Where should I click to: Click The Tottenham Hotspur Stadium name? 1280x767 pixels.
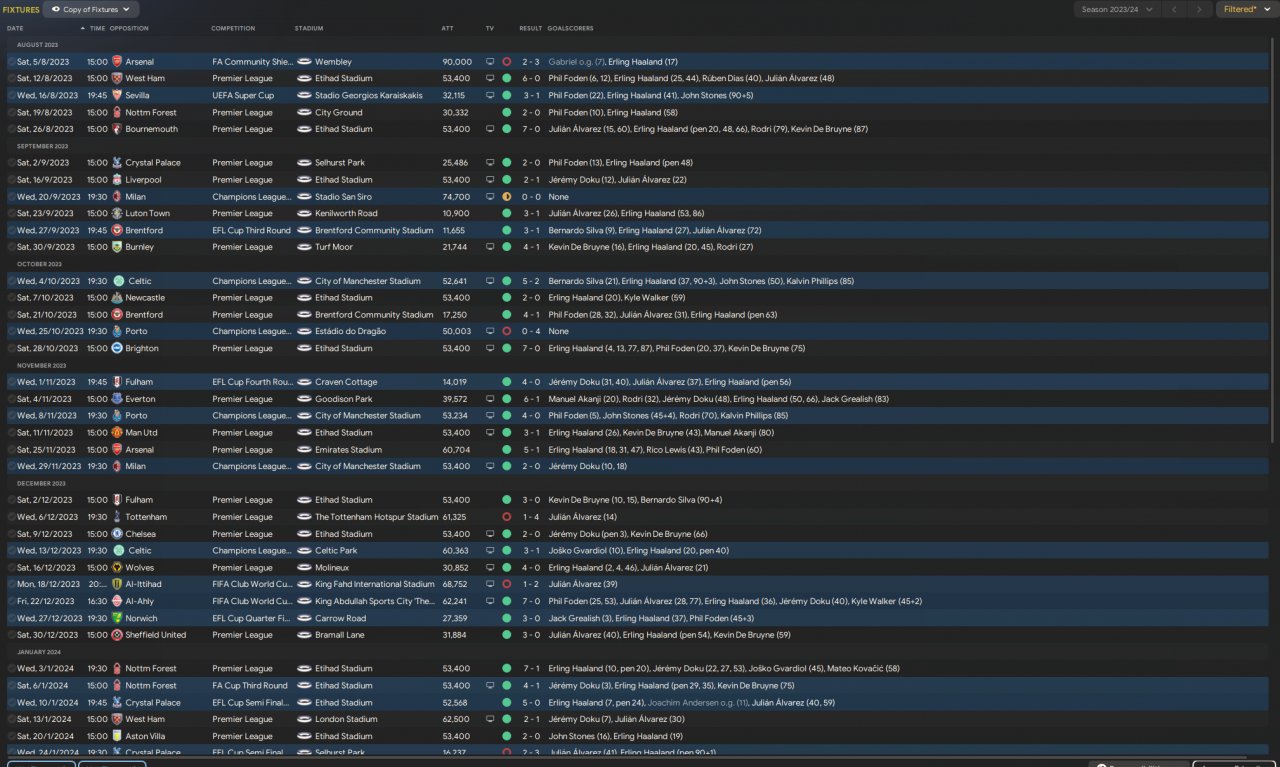tap(376, 517)
